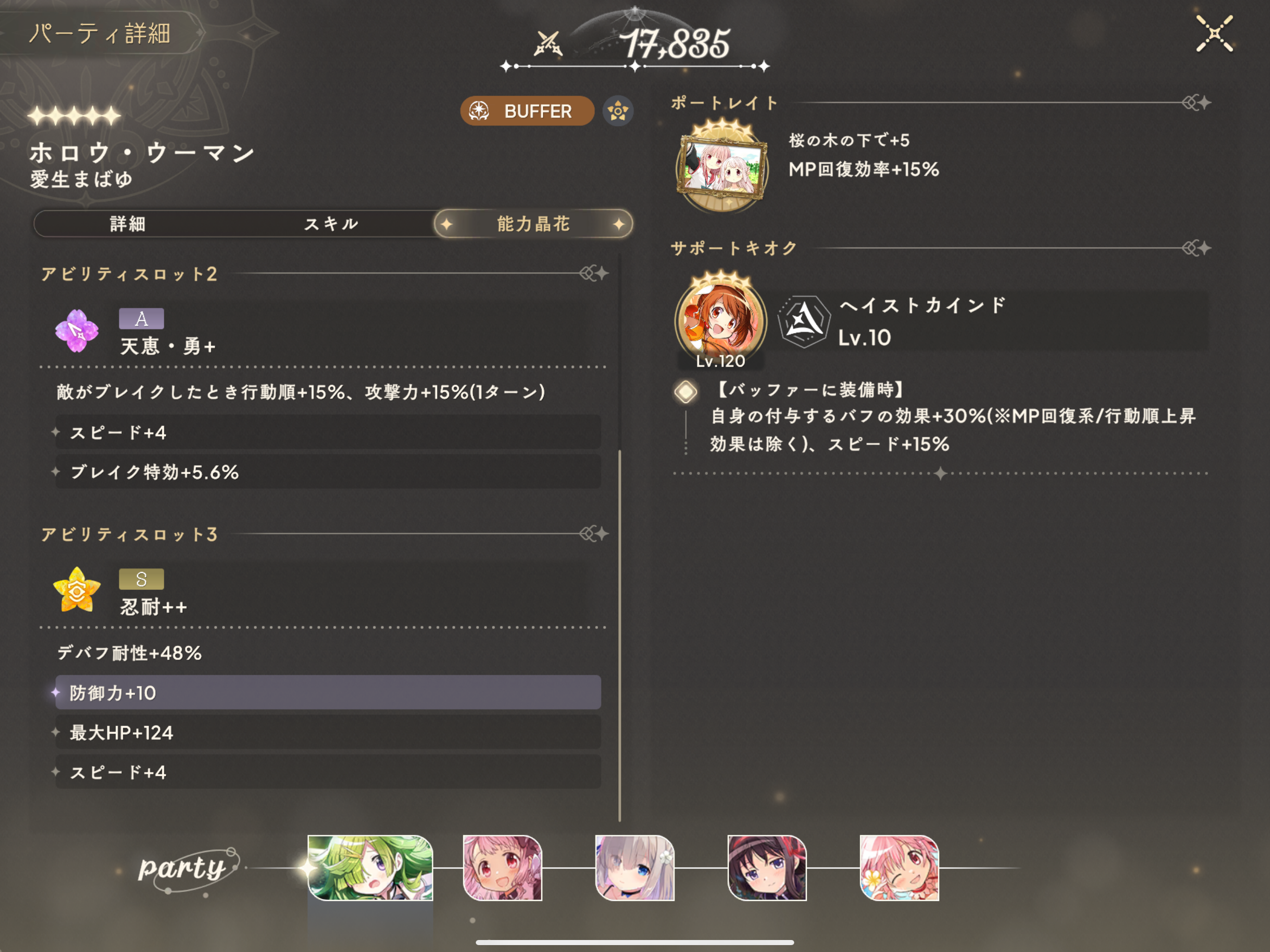Tap the light element icon beside BUFFER
This screenshot has height=952, width=1270.
coord(618,111)
